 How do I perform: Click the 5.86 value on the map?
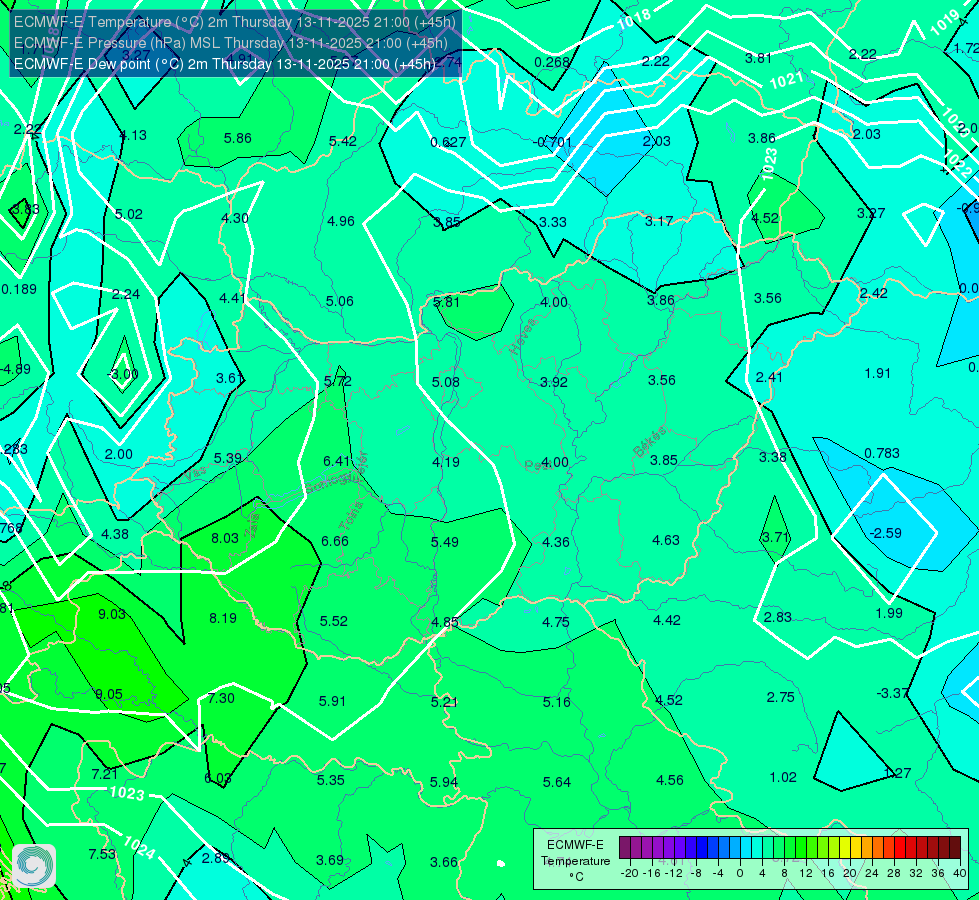tap(238, 138)
